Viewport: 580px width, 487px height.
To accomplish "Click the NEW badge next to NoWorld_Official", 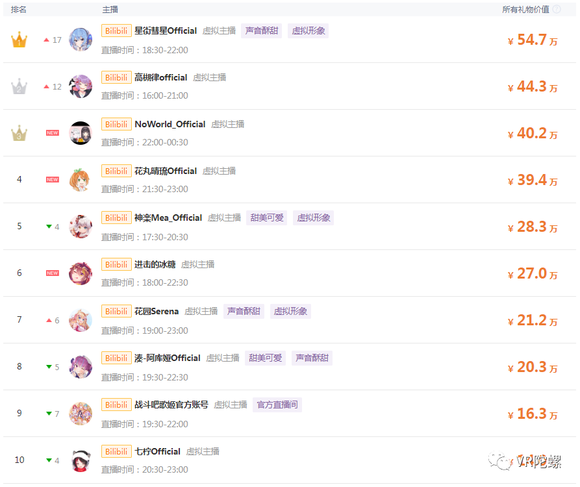I will click(x=52, y=133).
